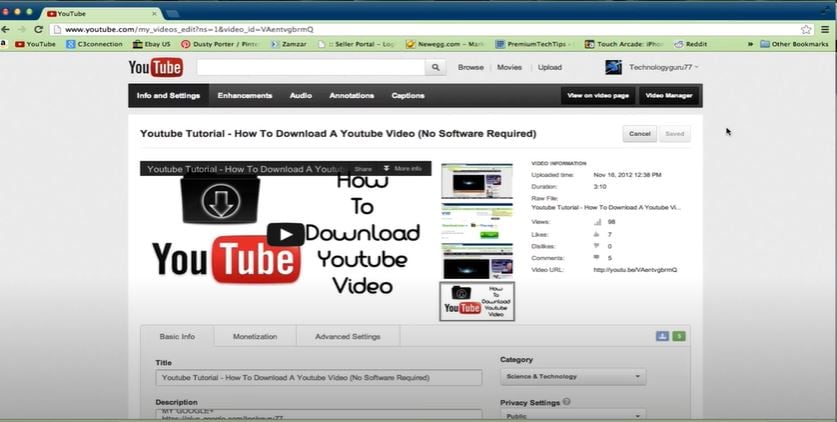The width and height of the screenshot is (837, 422).
Task: Open the Technologyguru77 account dropdown
Action: coord(664,67)
